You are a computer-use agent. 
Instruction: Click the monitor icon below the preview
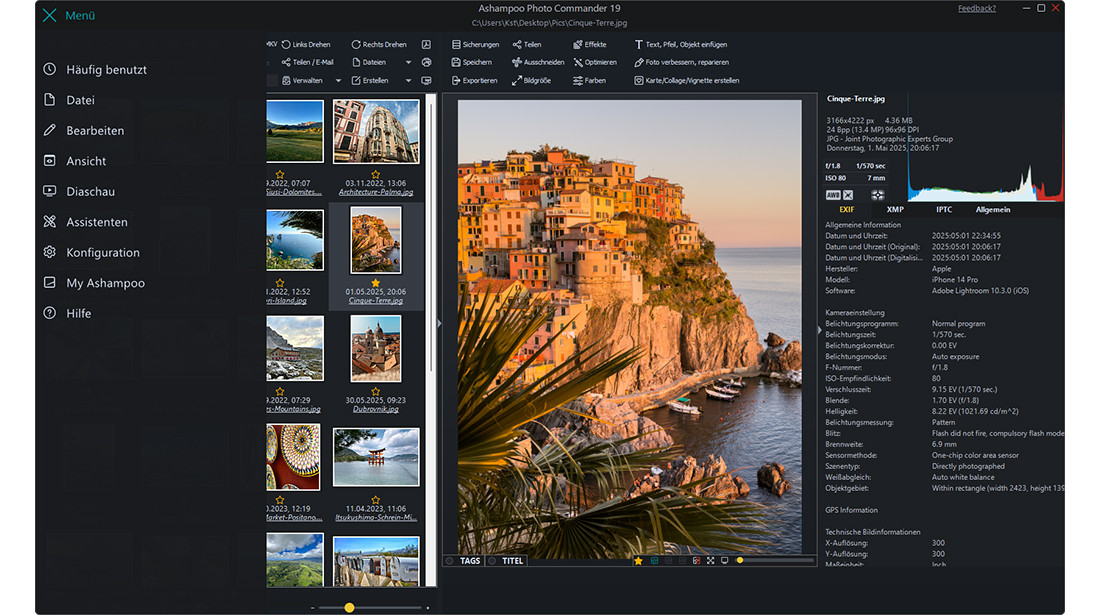pyautogui.click(x=725, y=561)
